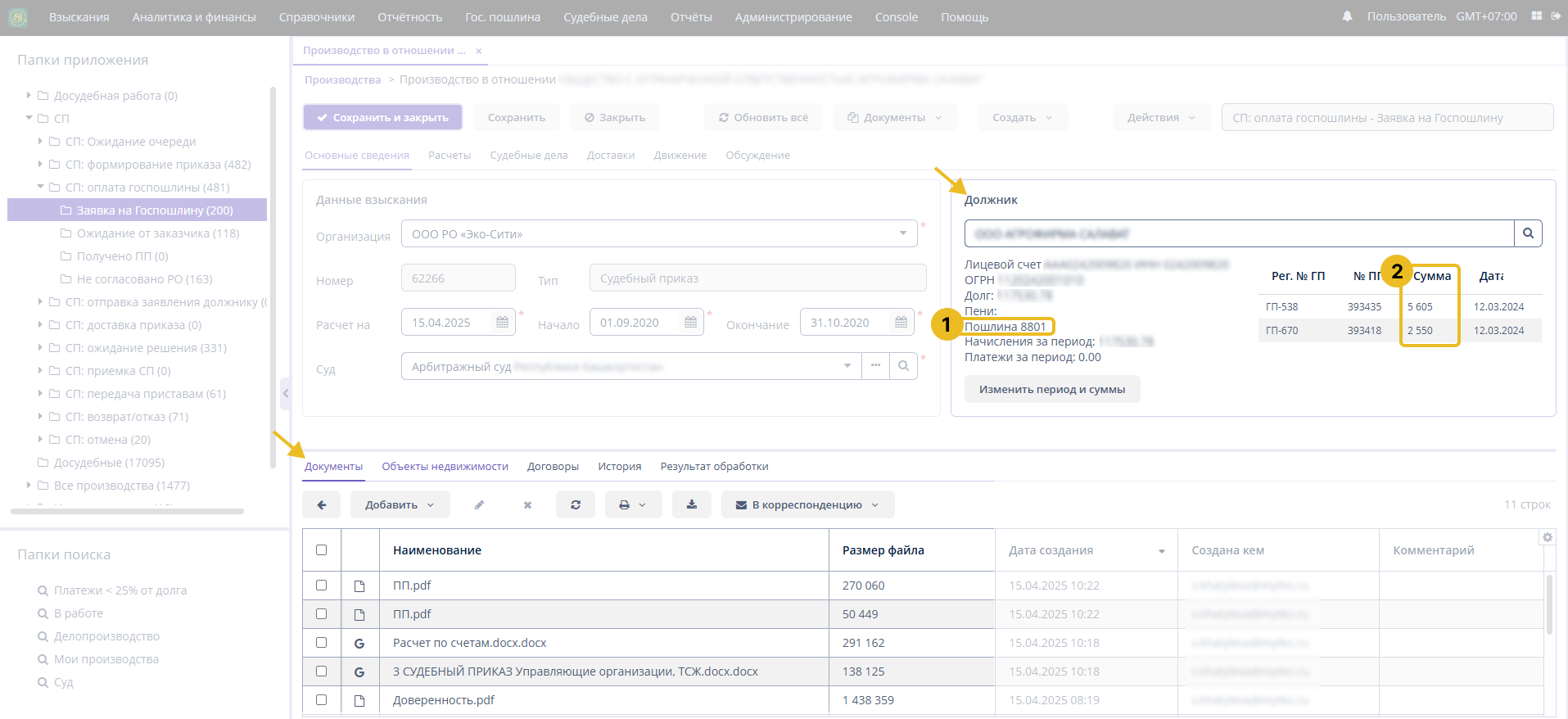Click the notifications bell icon
The height and width of the screenshot is (719, 1568).
[1347, 16]
